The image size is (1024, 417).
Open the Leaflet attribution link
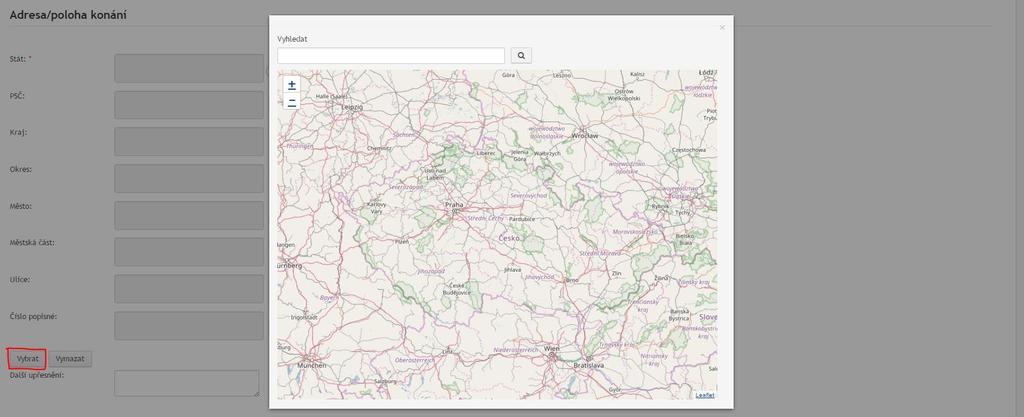tap(705, 395)
